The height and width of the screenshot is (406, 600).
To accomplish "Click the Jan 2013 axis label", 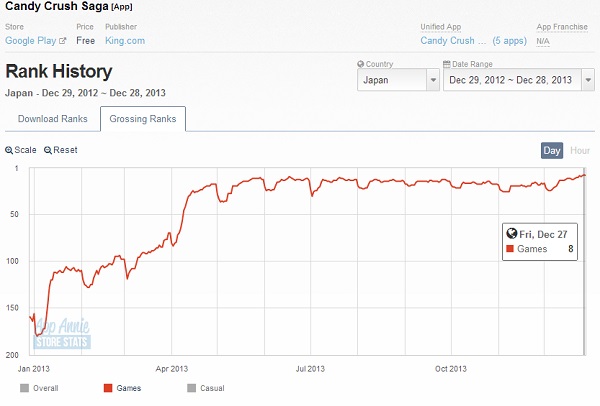I will click(x=34, y=369).
